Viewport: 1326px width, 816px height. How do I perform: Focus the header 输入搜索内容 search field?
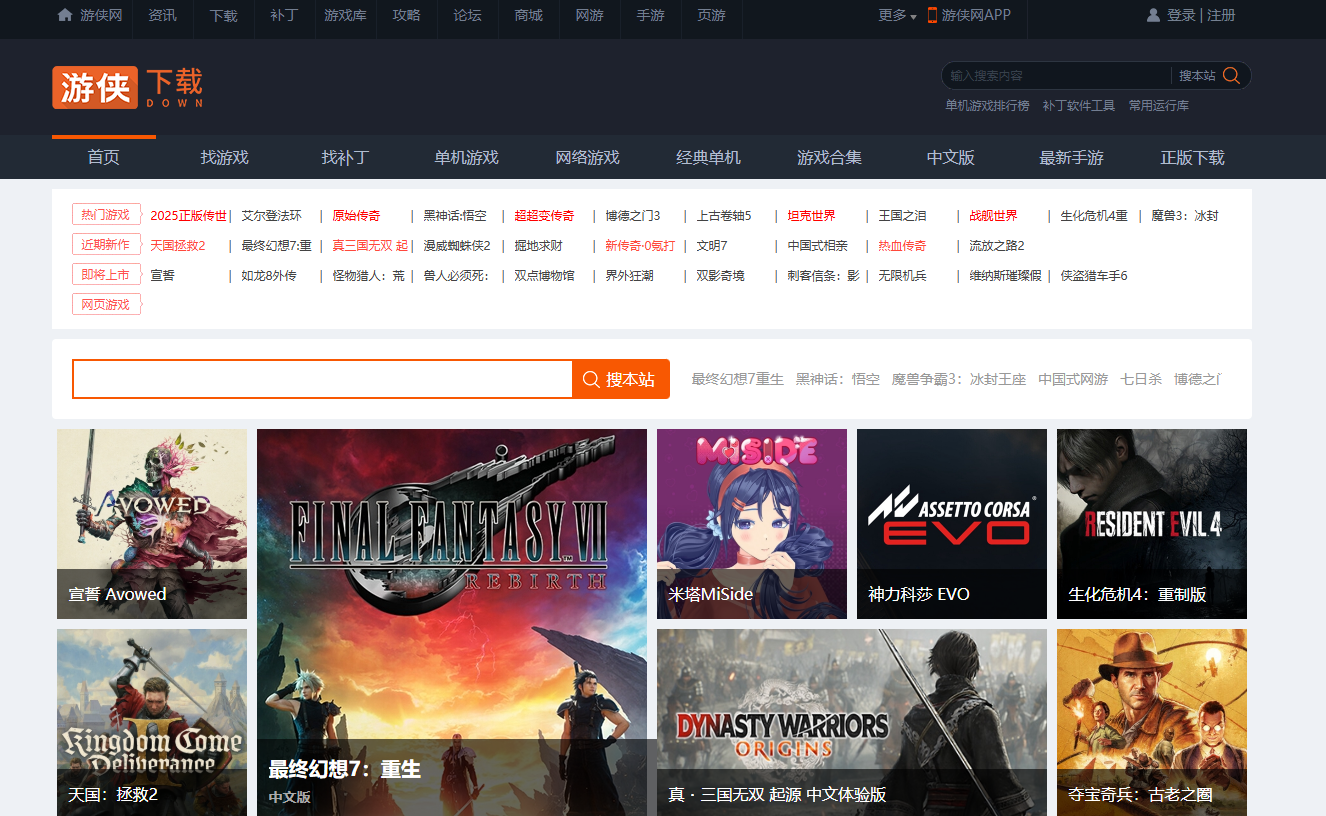click(1056, 75)
